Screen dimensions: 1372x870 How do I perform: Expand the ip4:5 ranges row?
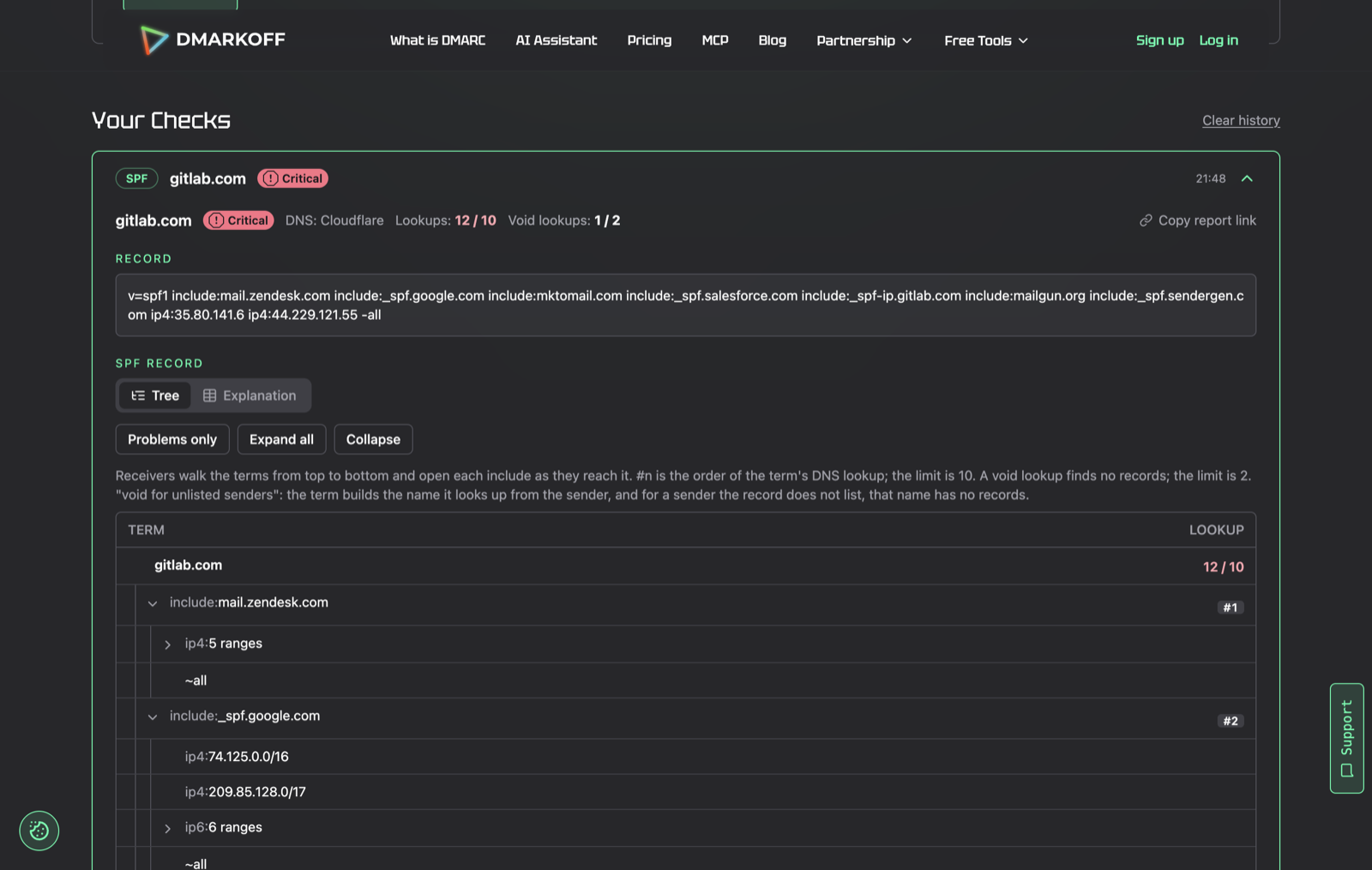pos(168,644)
